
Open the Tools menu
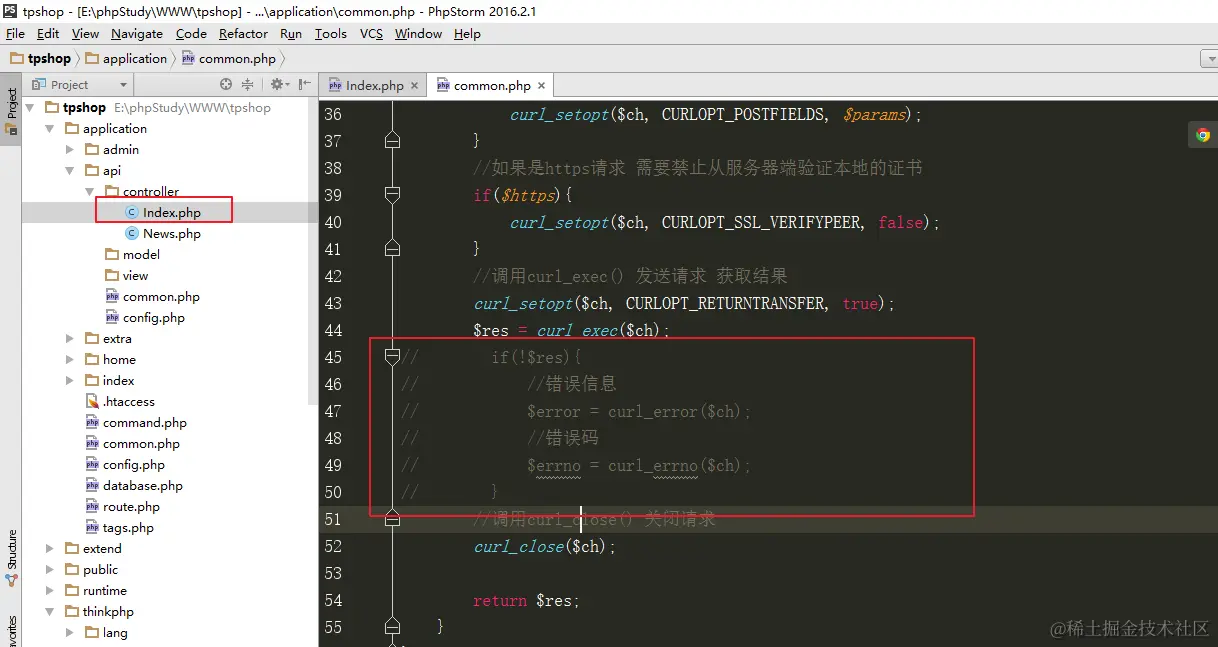(331, 33)
